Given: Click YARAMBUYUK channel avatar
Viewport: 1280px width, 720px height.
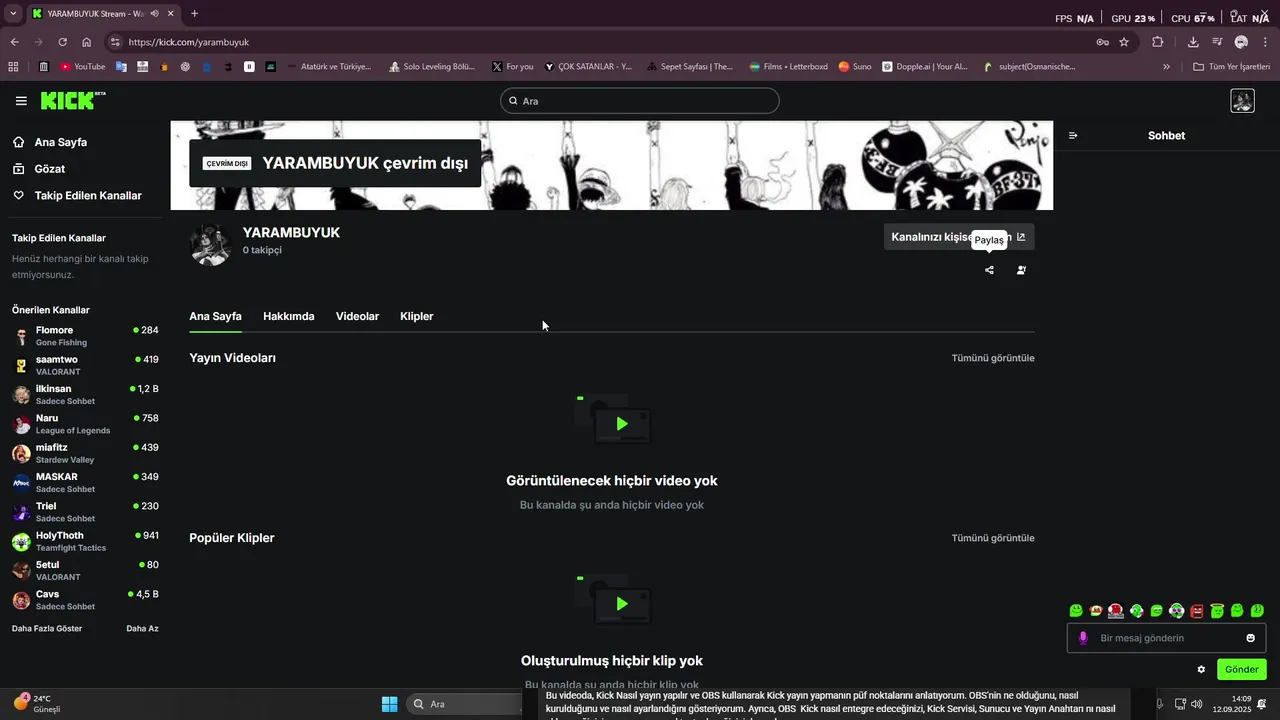Looking at the screenshot, I should [x=211, y=245].
